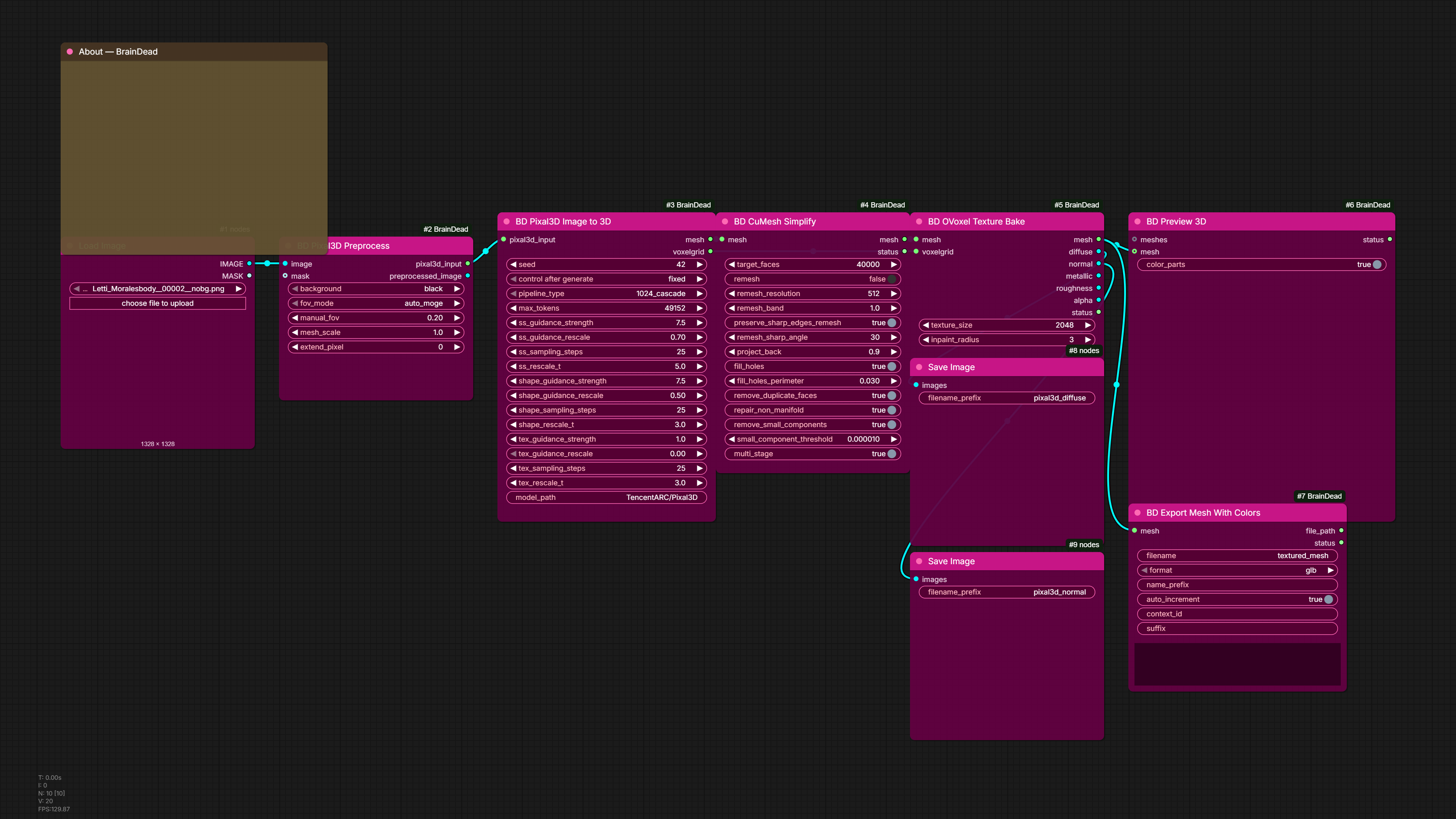Viewport: 1456px width, 819px height.
Task: Advance the background option with right arrow
Action: [457, 289]
